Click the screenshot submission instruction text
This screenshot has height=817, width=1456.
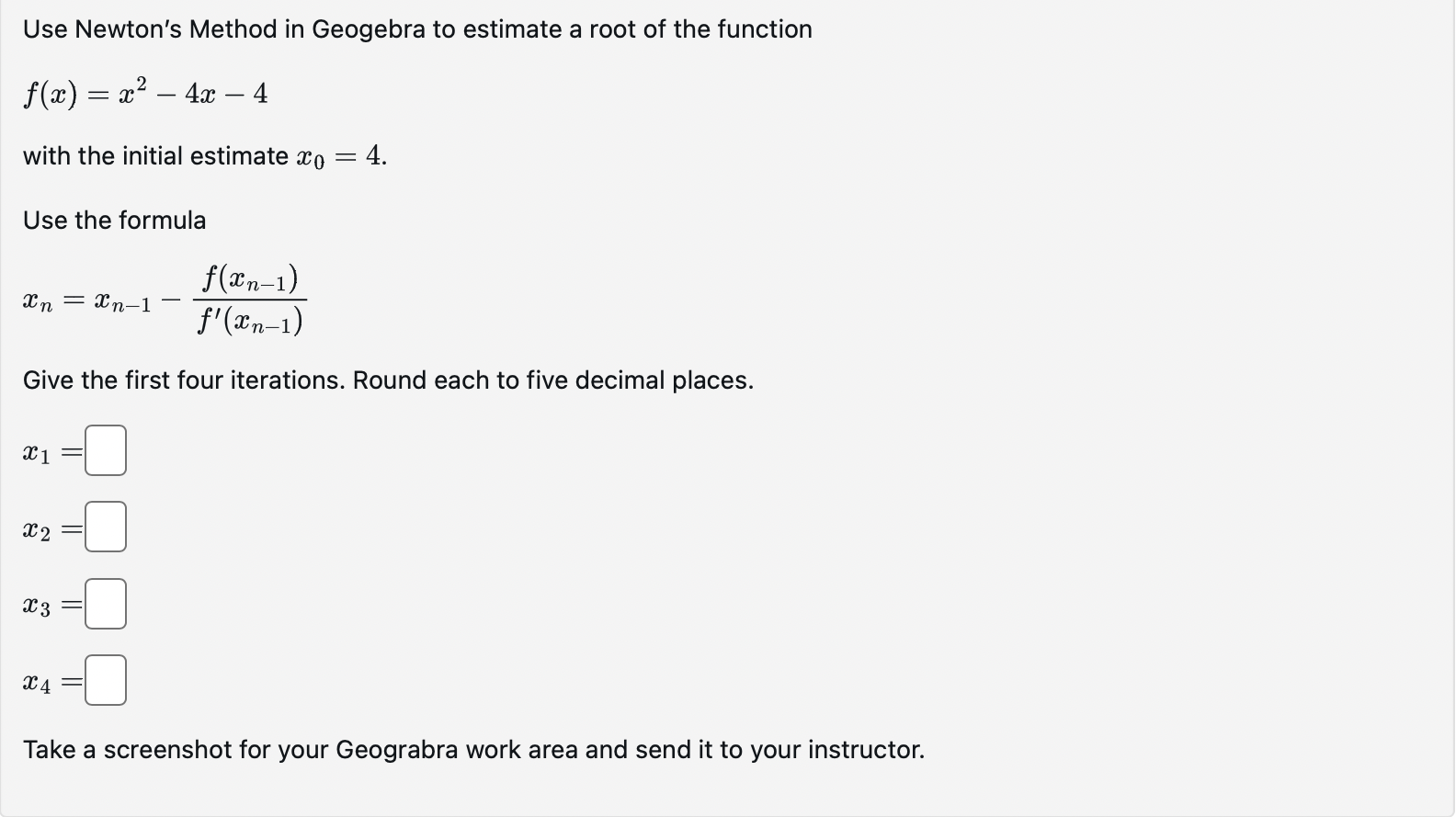click(x=473, y=749)
